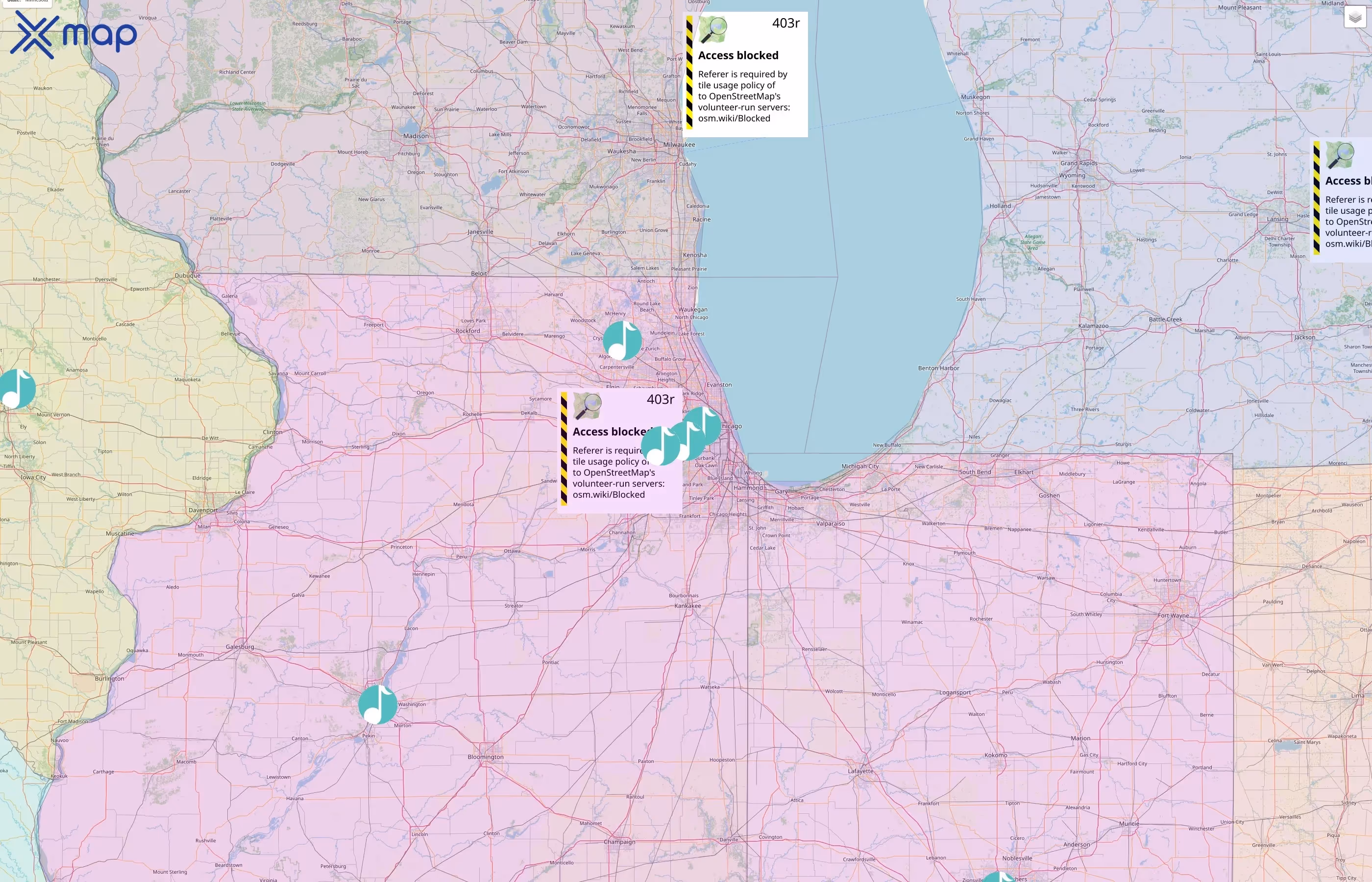The image size is (1372, 882).
Task: Click the Davenport city label
Action: (x=203, y=510)
